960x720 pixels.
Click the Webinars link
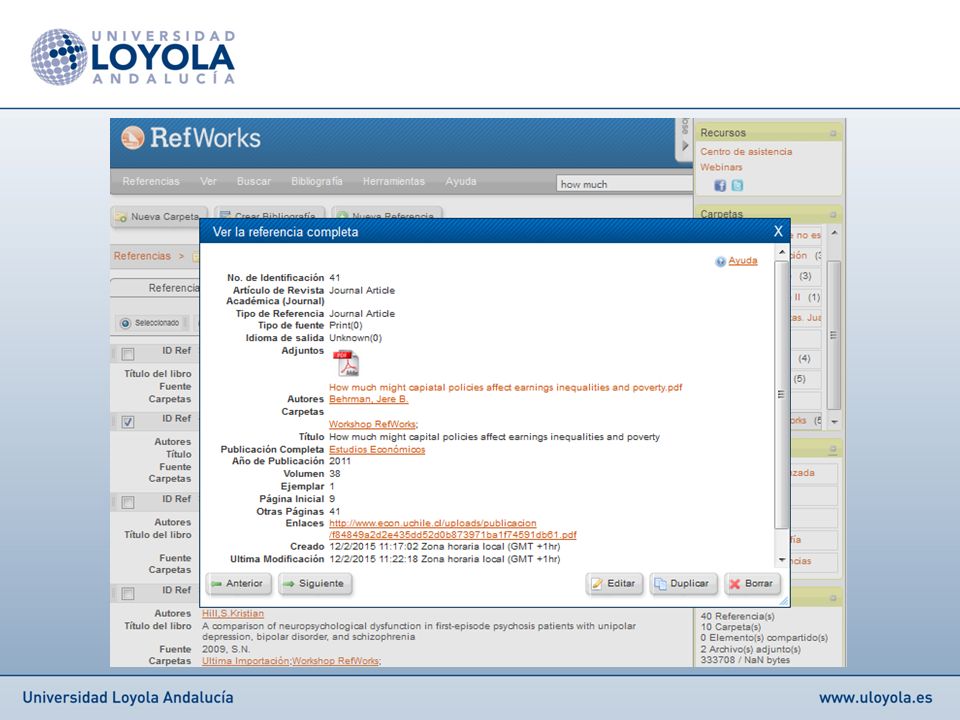pos(721,167)
